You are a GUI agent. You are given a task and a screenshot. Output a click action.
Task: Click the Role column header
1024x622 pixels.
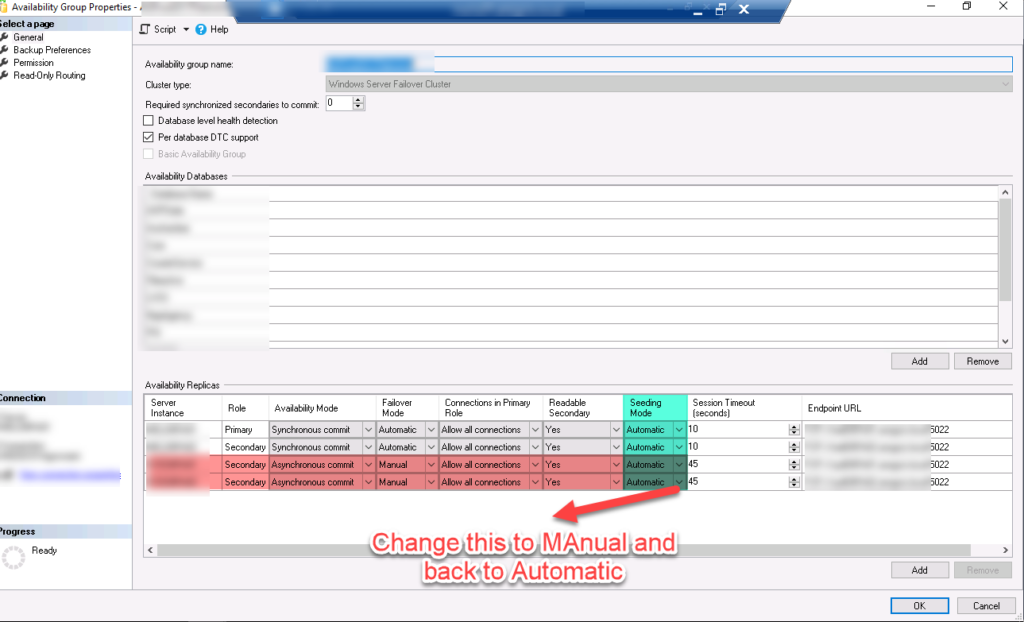(x=246, y=408)
